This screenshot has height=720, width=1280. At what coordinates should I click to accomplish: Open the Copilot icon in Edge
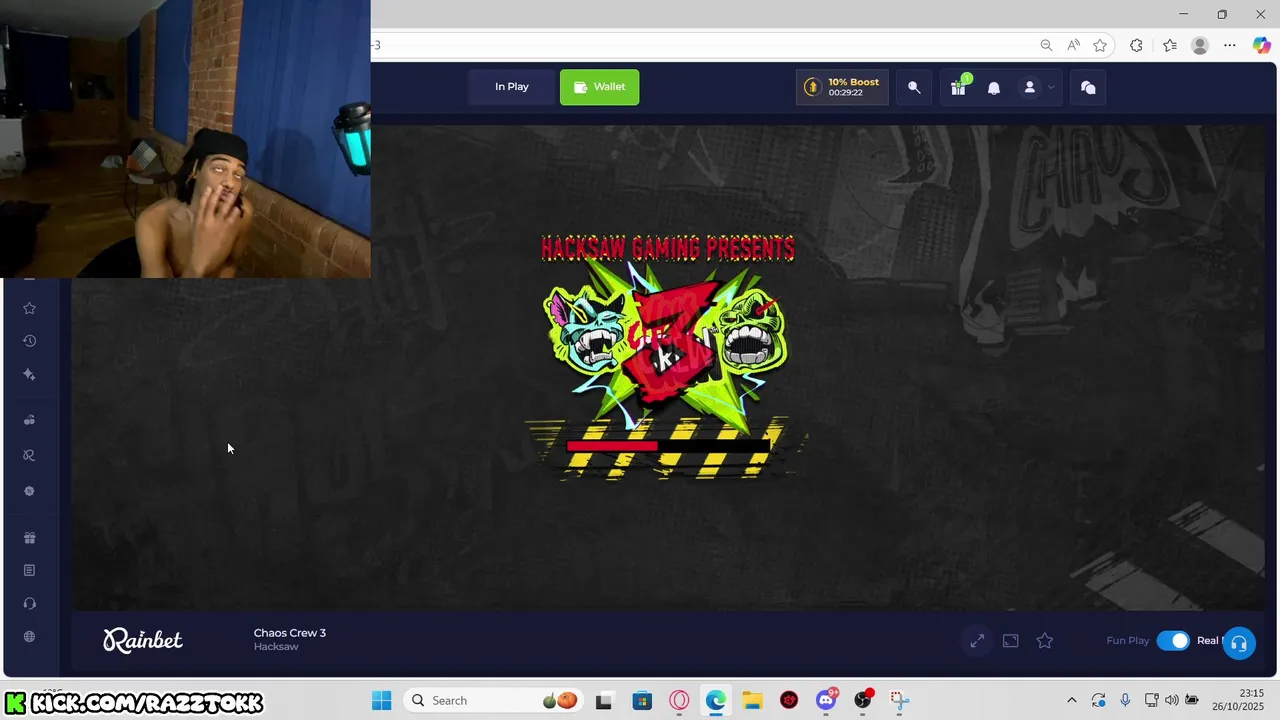(x=1262, y=45)
